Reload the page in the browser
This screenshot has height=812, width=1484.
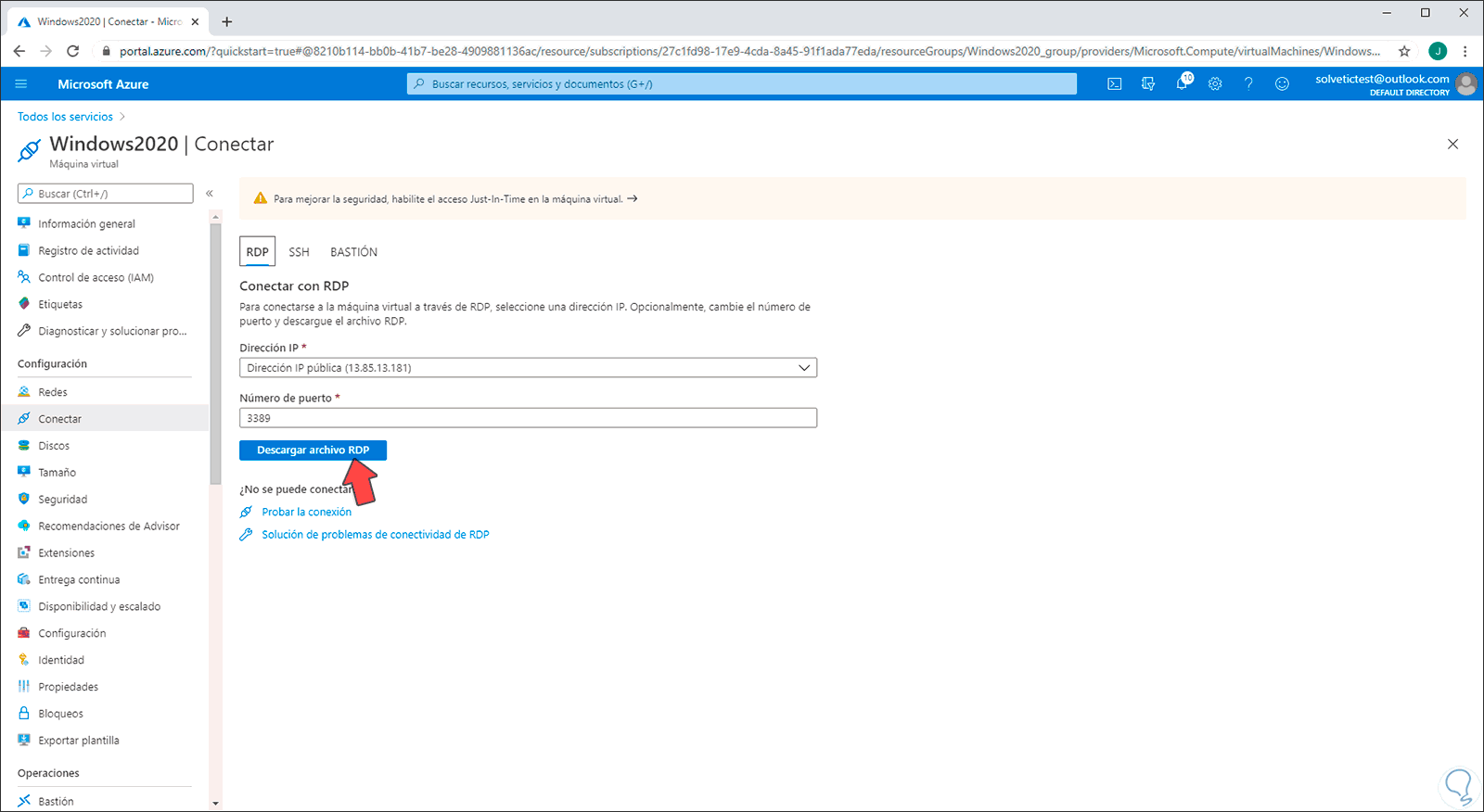click(73, 51)
